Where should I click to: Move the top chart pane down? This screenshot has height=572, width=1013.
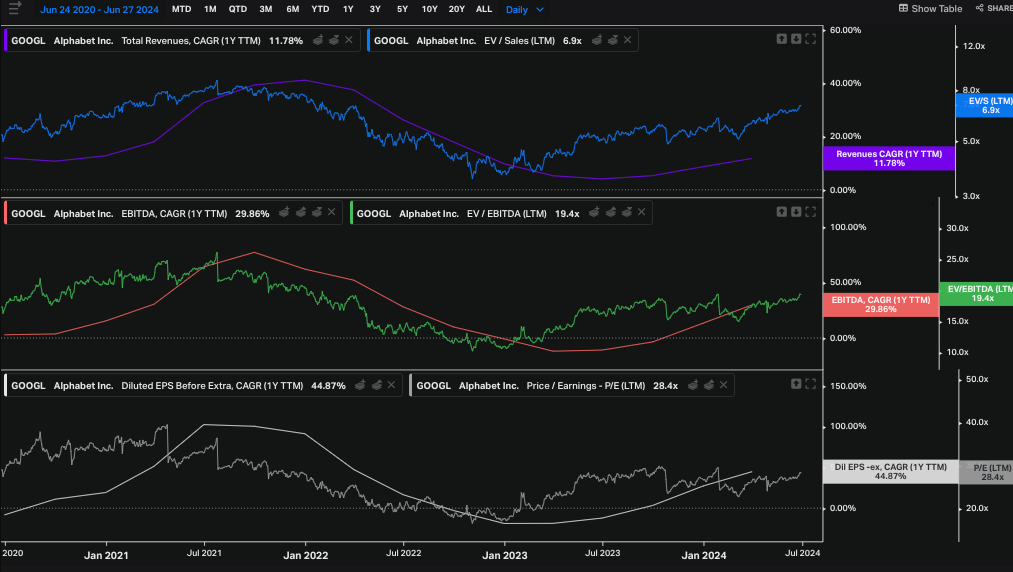[796, 39]
